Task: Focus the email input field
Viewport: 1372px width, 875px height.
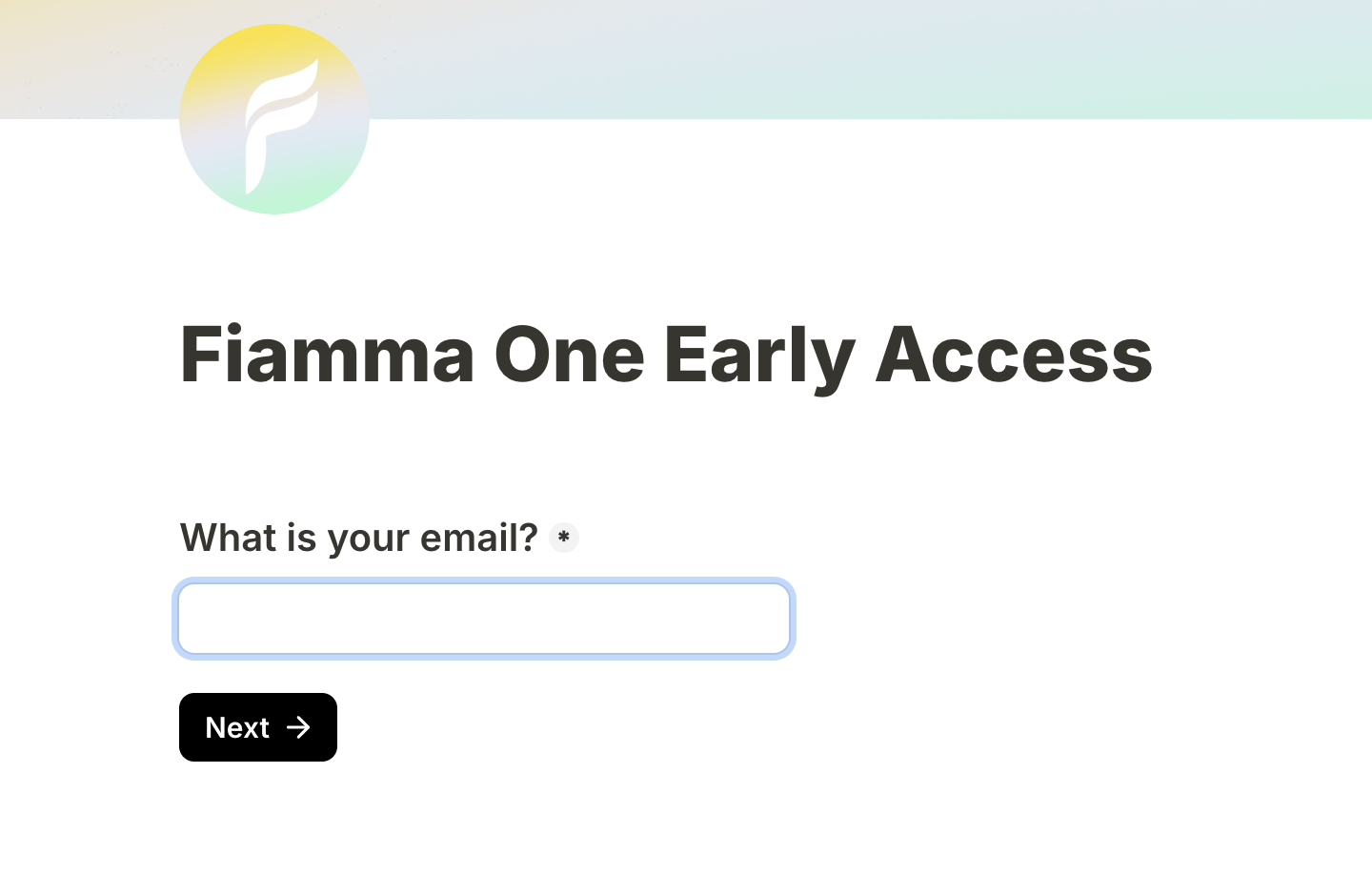Action: [x=484, y=619]
